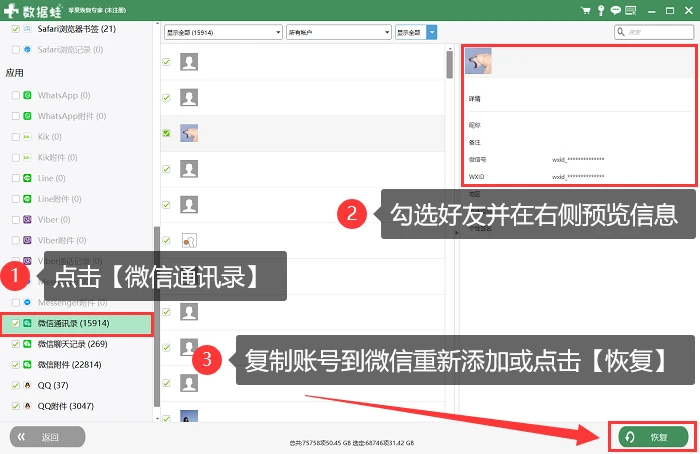
Task: Click the 微信附件 WeChat icon
Action: [x=27, y=365]
